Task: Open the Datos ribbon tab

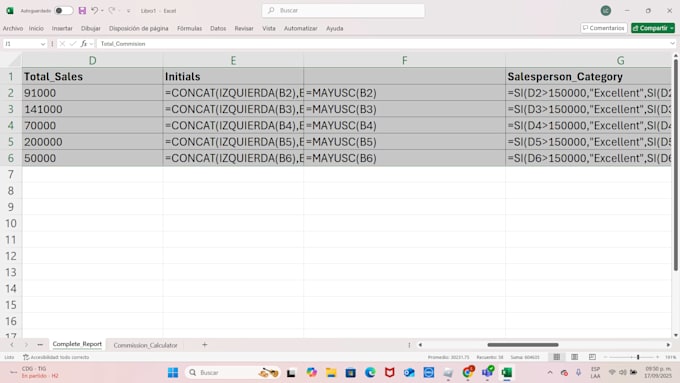Action: [x=218, y=28]
